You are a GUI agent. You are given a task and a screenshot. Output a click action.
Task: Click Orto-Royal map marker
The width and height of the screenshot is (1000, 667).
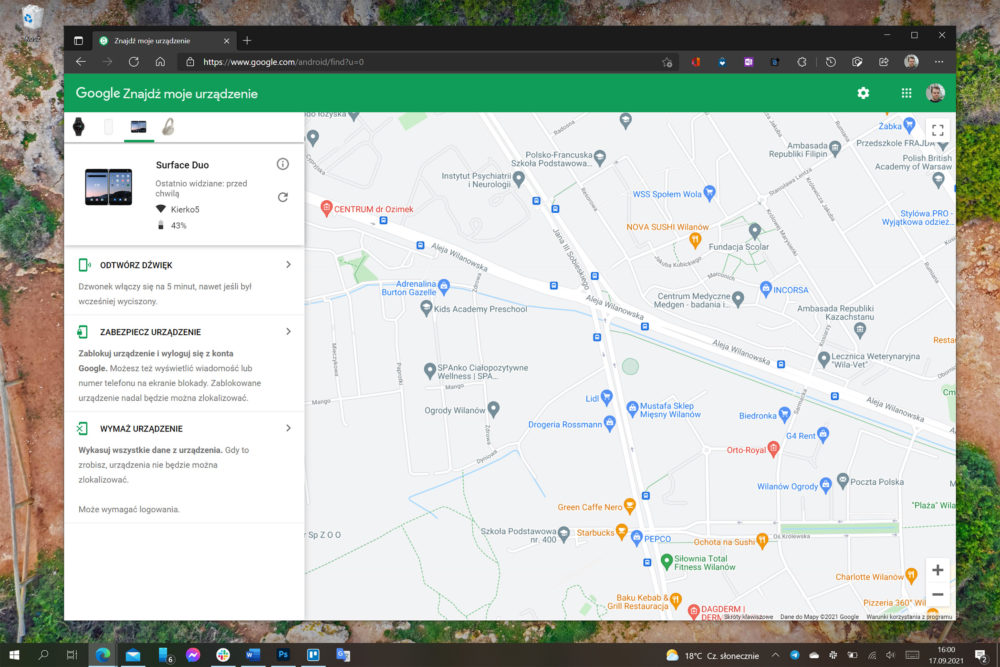773,449
